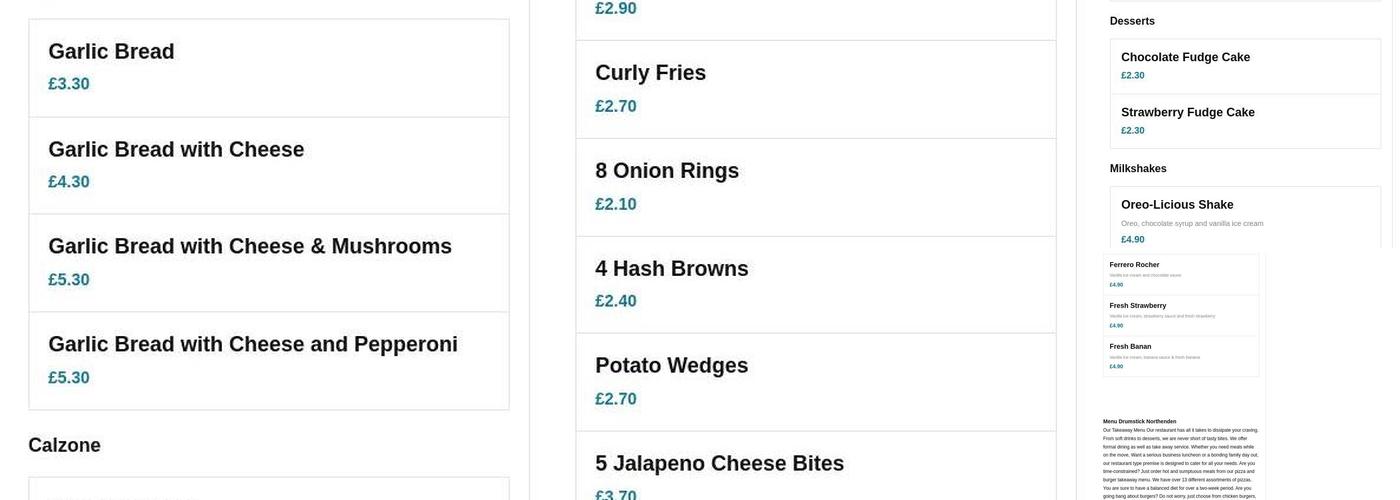The image size is (1400, 500).
Task: Click the Milkshakes category heading
Action: click(1138, 169)
